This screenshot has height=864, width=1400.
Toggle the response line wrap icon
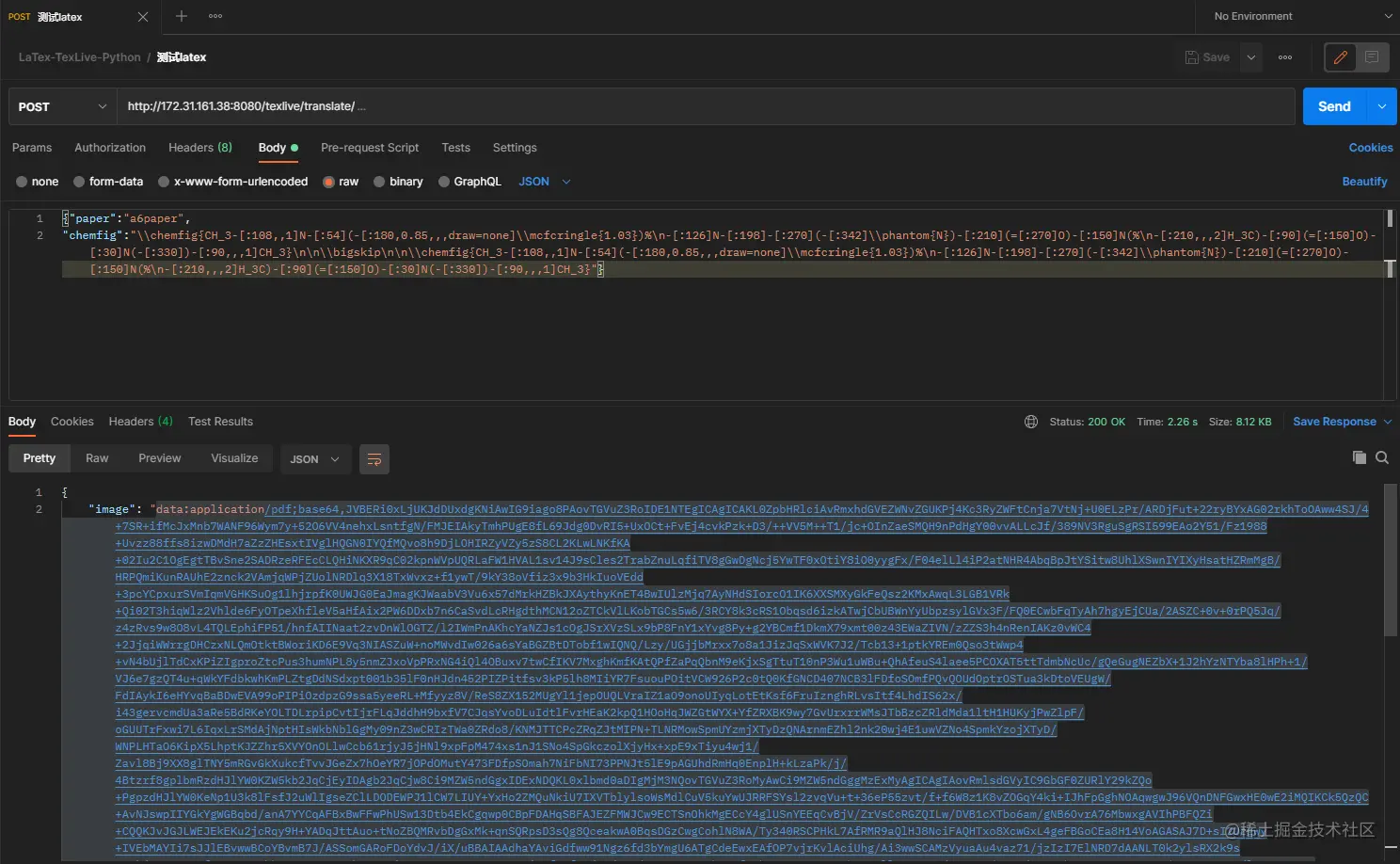click(x=374, y=459)
